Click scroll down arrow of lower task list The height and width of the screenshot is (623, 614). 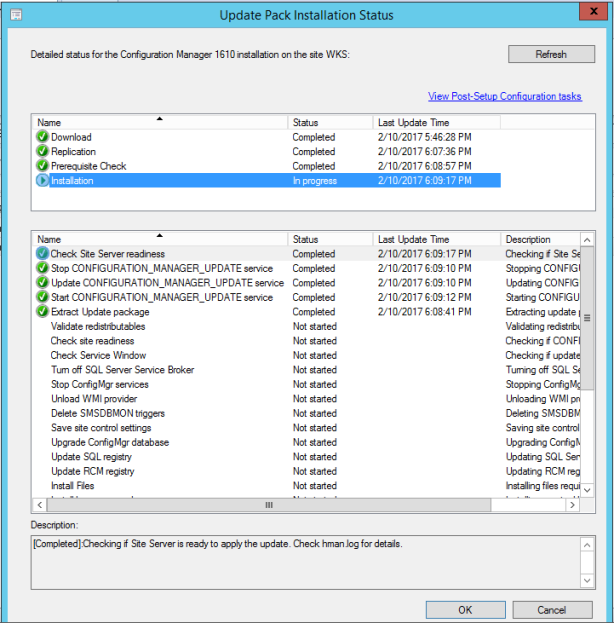coord(587,490)
